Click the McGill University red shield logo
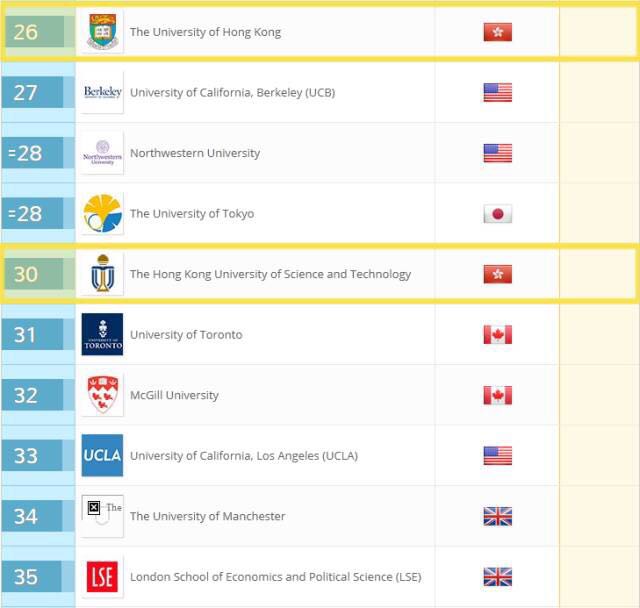This screenshot has height=608, width=640. (102, 395)
